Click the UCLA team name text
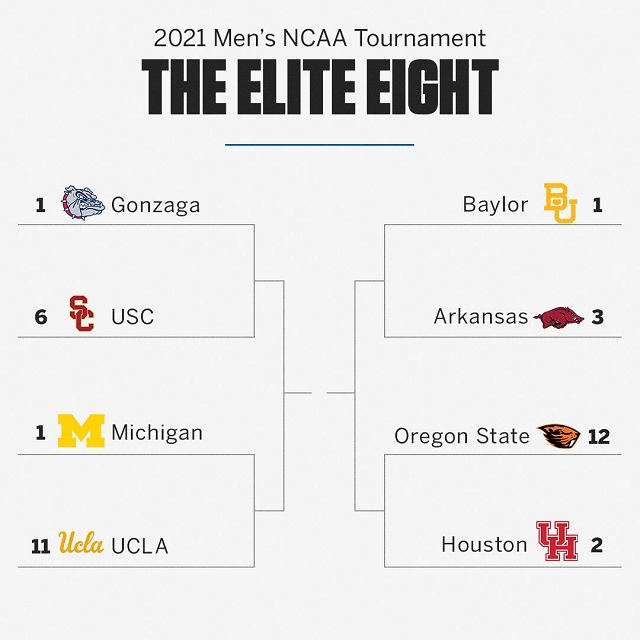The height and width of the screenshot is (640, 640). click(140, 546)
